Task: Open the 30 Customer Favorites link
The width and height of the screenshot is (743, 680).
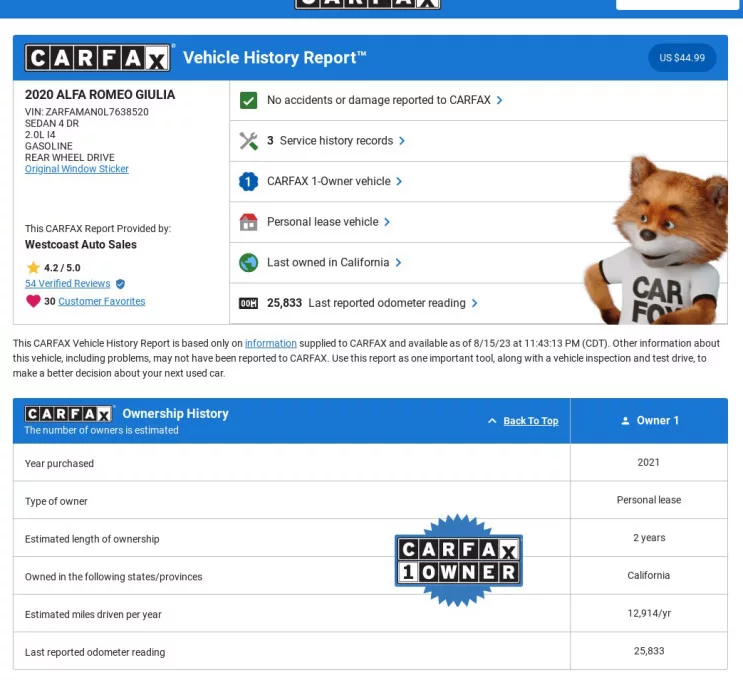Action: click(101, 301)
